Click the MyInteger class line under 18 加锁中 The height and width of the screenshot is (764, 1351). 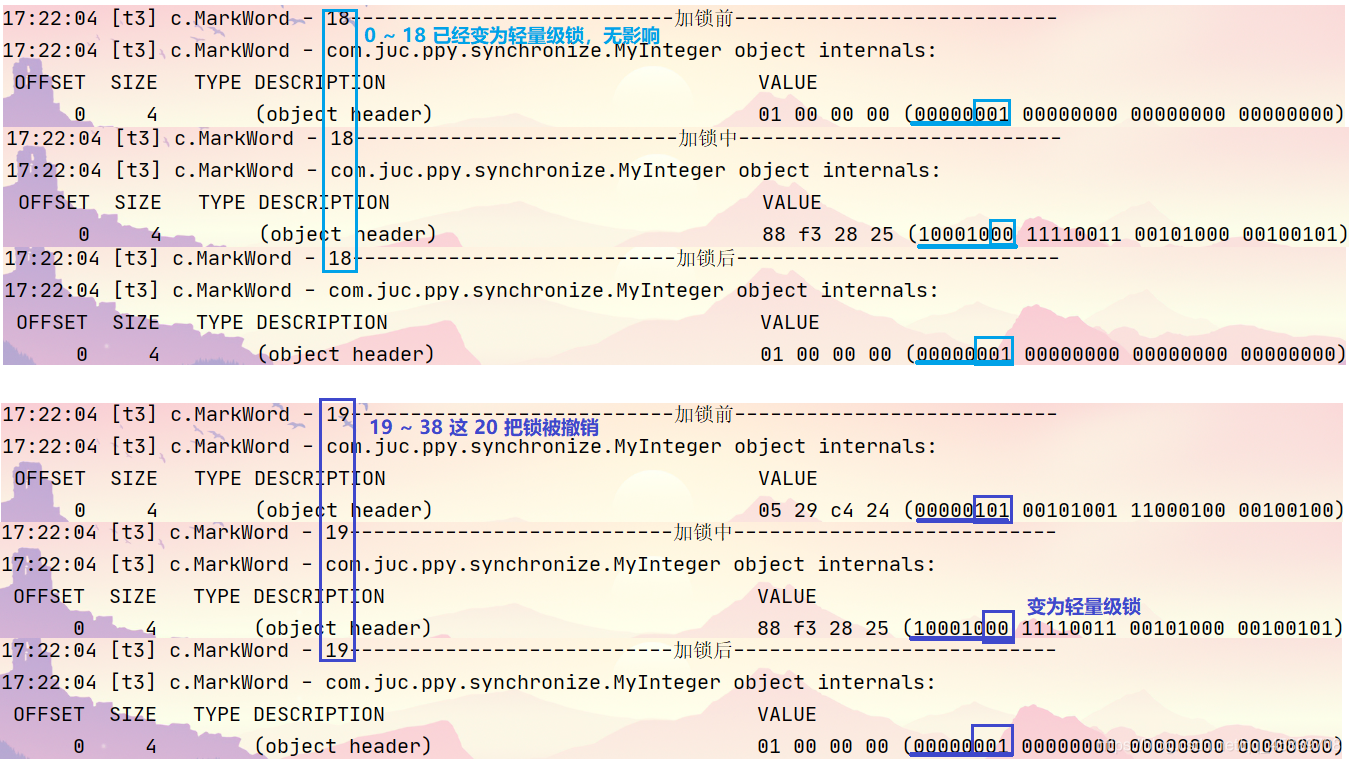click(x=636, y=170)
